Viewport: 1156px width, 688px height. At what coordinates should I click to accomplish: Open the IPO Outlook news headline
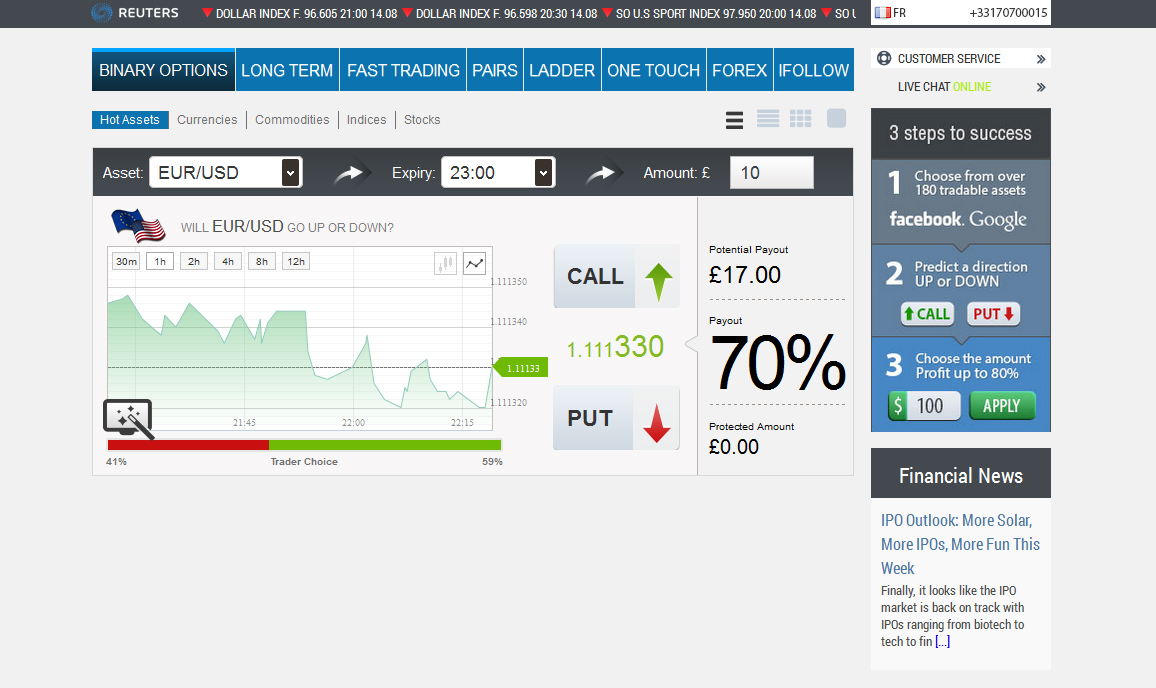click(x=960, y=544)
